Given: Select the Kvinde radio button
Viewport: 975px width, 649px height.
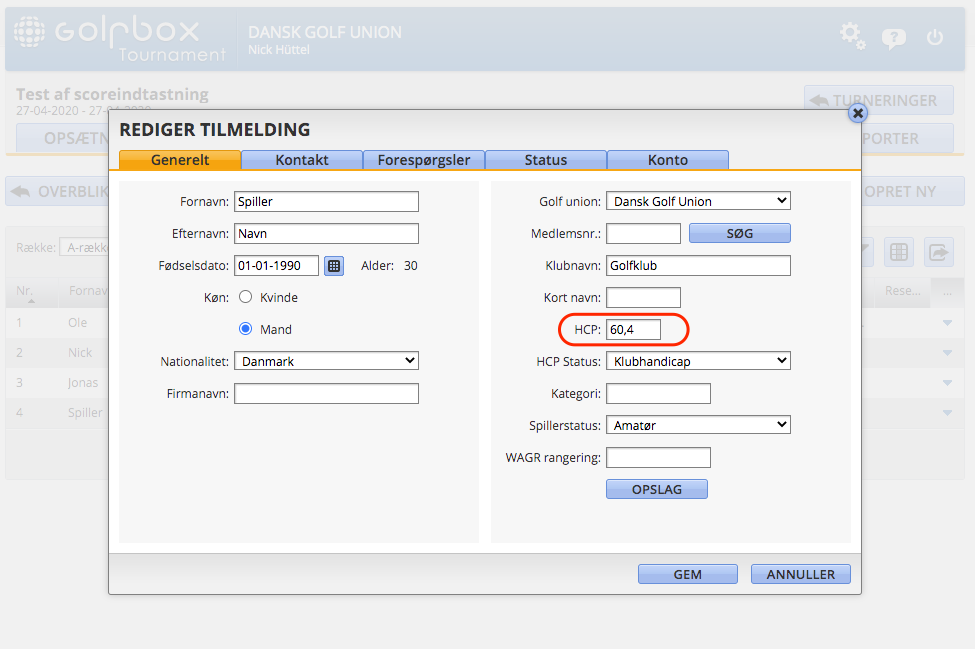Looking at the screenshot, I should (x=245, y=297).
